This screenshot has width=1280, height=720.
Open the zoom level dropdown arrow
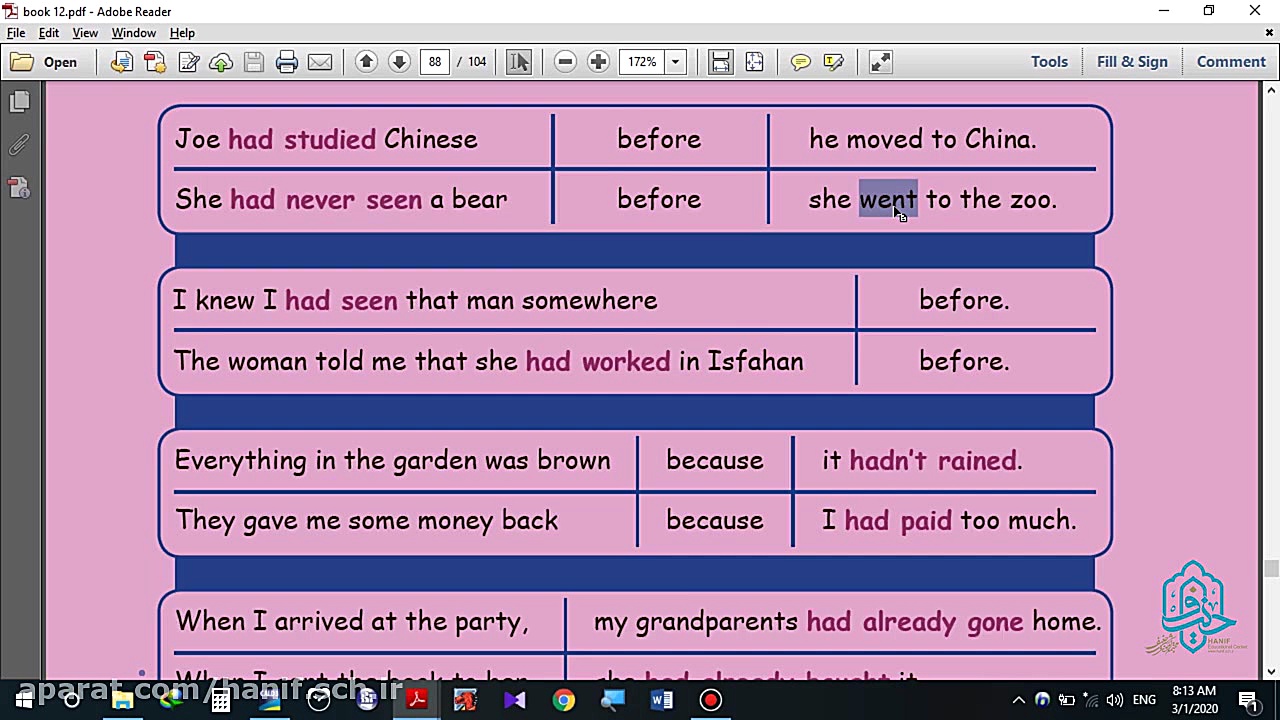tap(676, 62)
